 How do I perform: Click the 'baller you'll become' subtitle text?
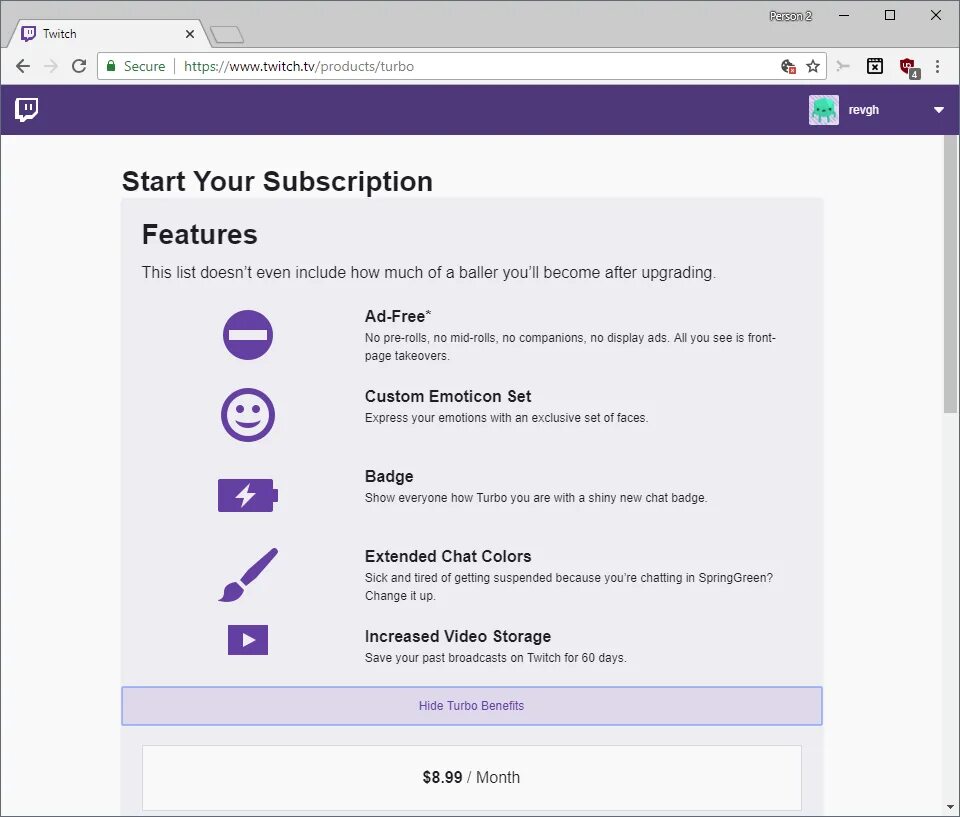(x=429, y=273)
